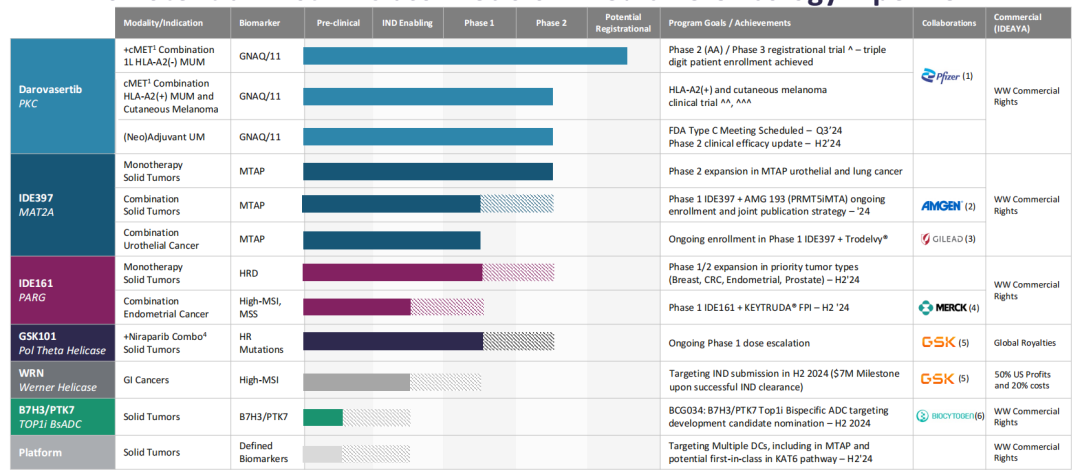1080x475 pixels.
Task: Click the Potential Registrational column header
Action: [x=622, y=22]
